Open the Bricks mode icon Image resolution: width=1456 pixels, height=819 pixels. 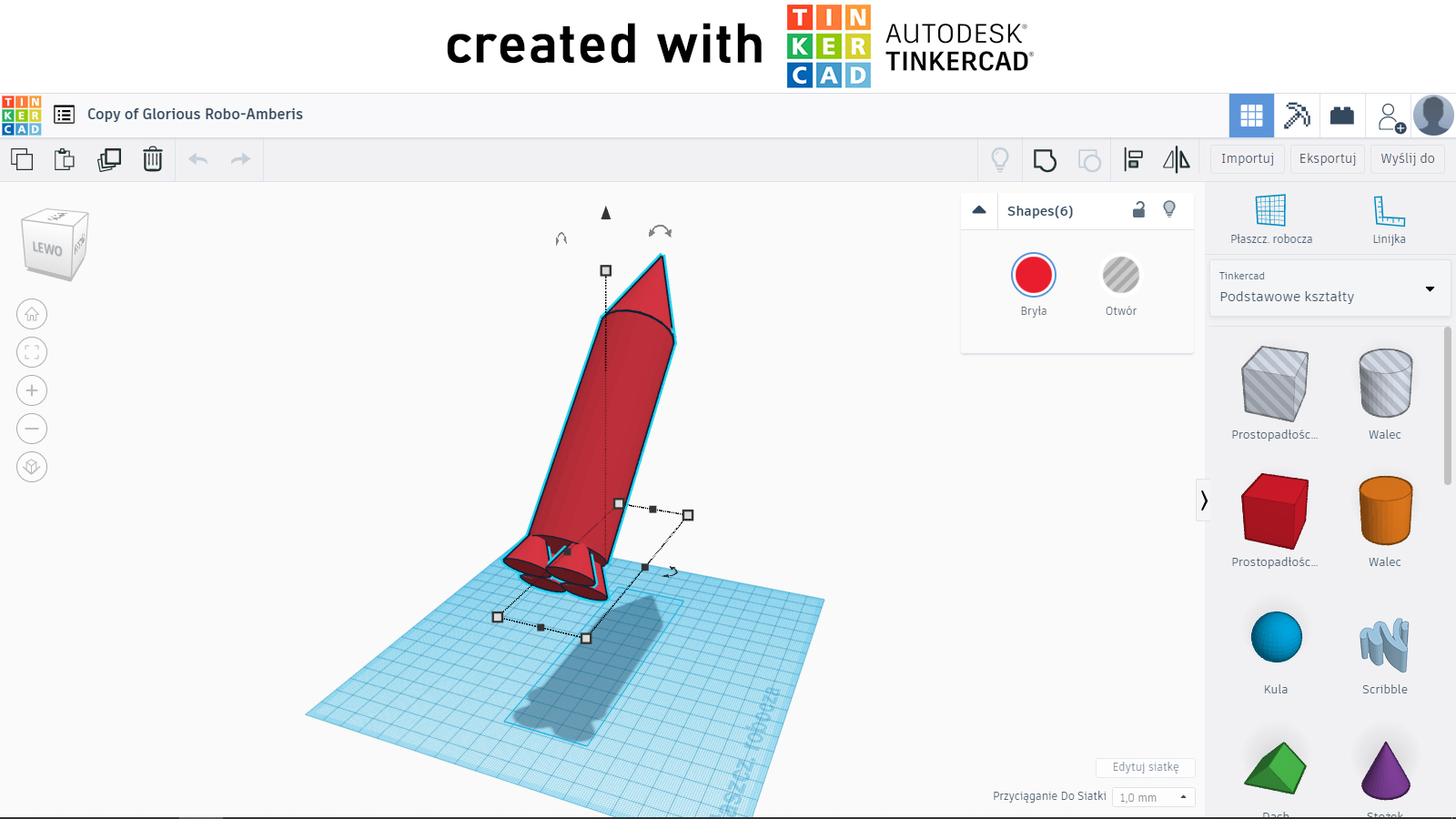point(1342,116)
